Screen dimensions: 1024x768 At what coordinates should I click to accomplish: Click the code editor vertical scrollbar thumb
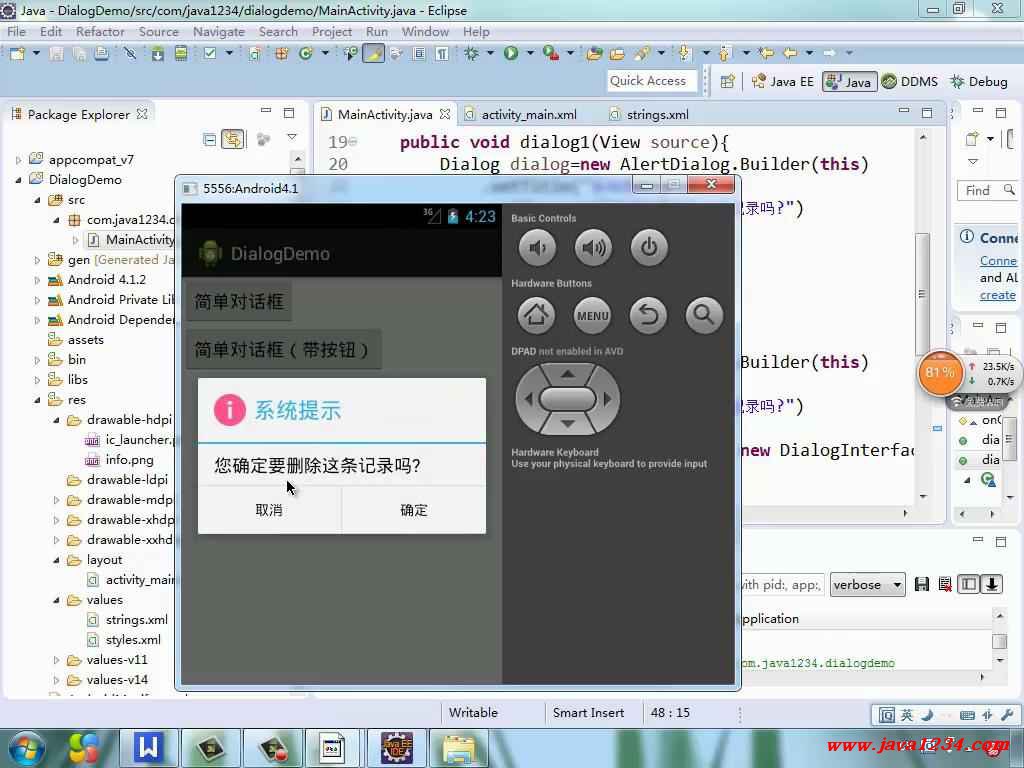point(922,294)
